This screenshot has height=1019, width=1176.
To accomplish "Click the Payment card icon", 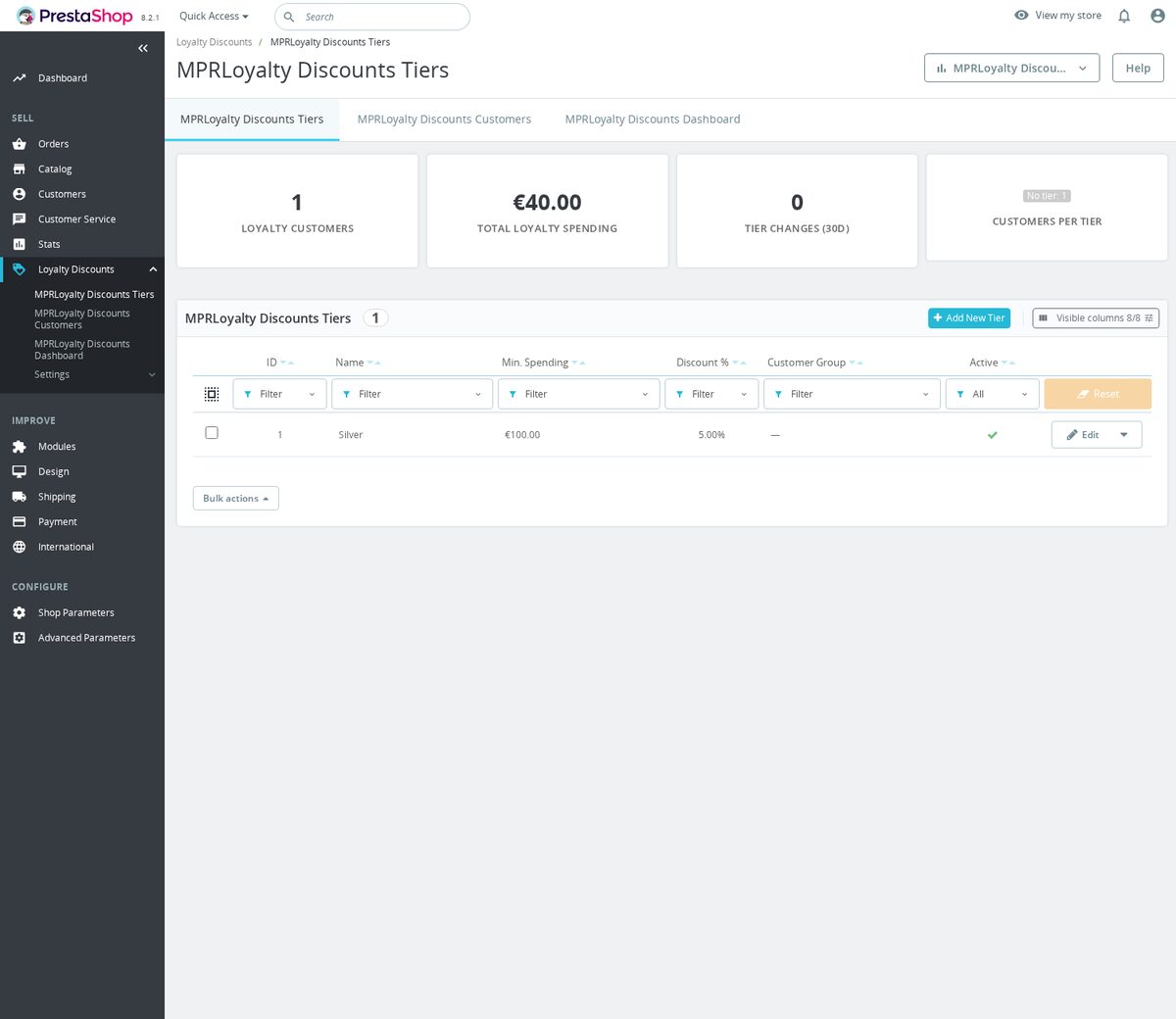I will [x=19, y=522].
